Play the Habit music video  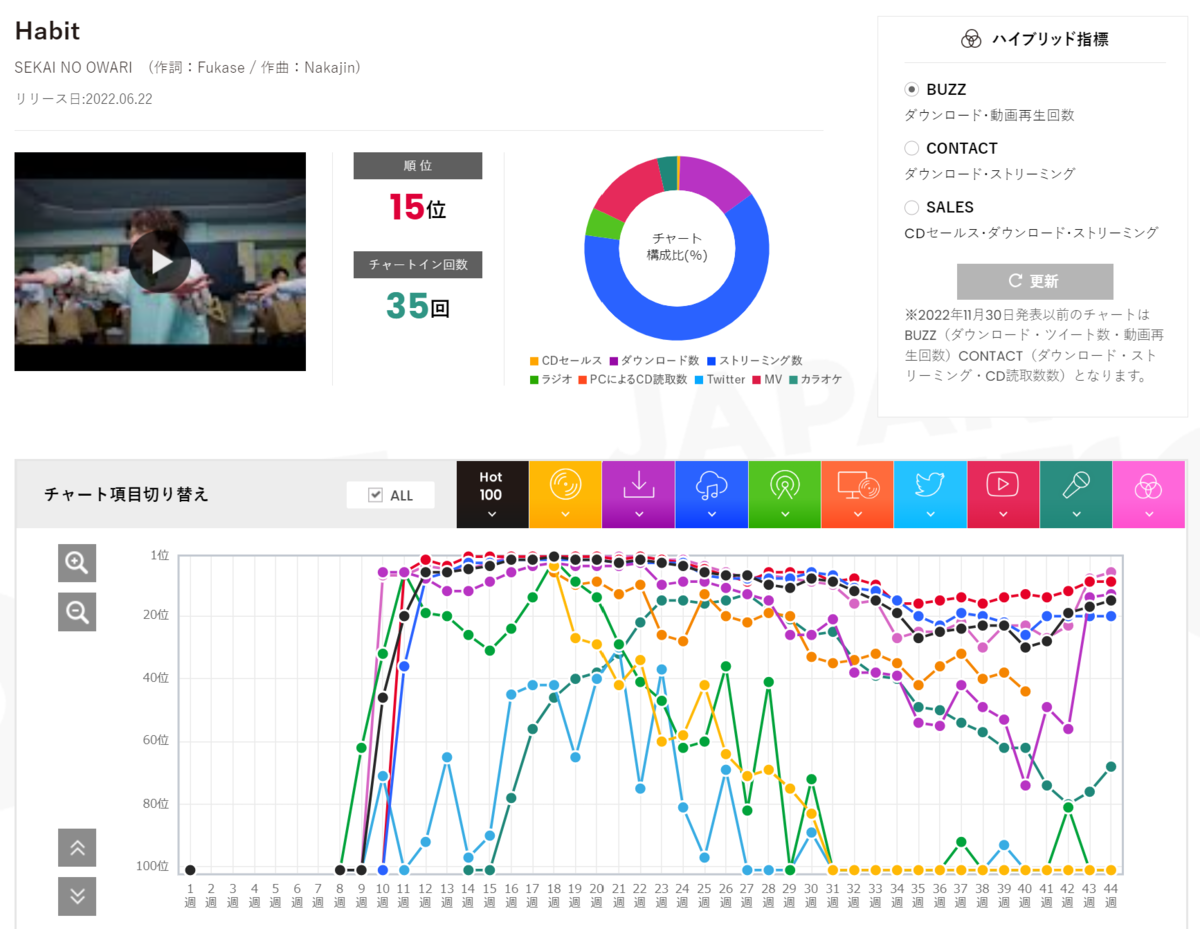coord(160,262)
